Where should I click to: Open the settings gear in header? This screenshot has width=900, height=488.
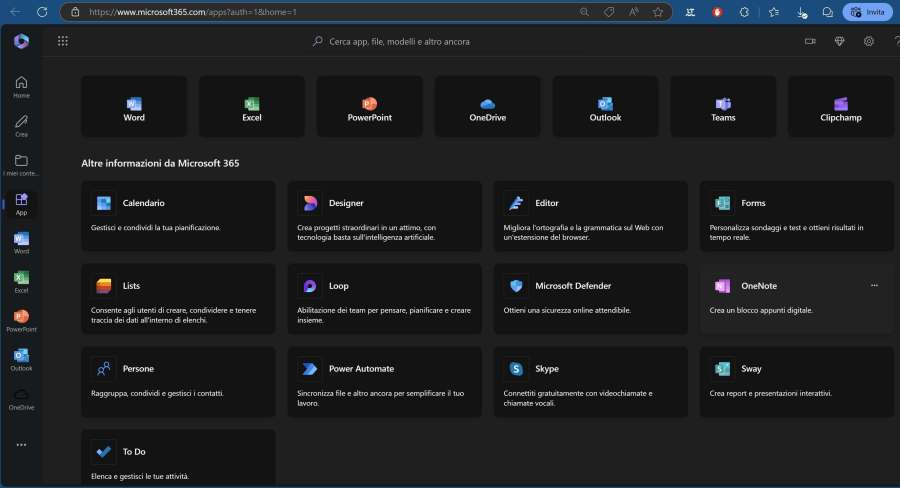tap(869, 41)
